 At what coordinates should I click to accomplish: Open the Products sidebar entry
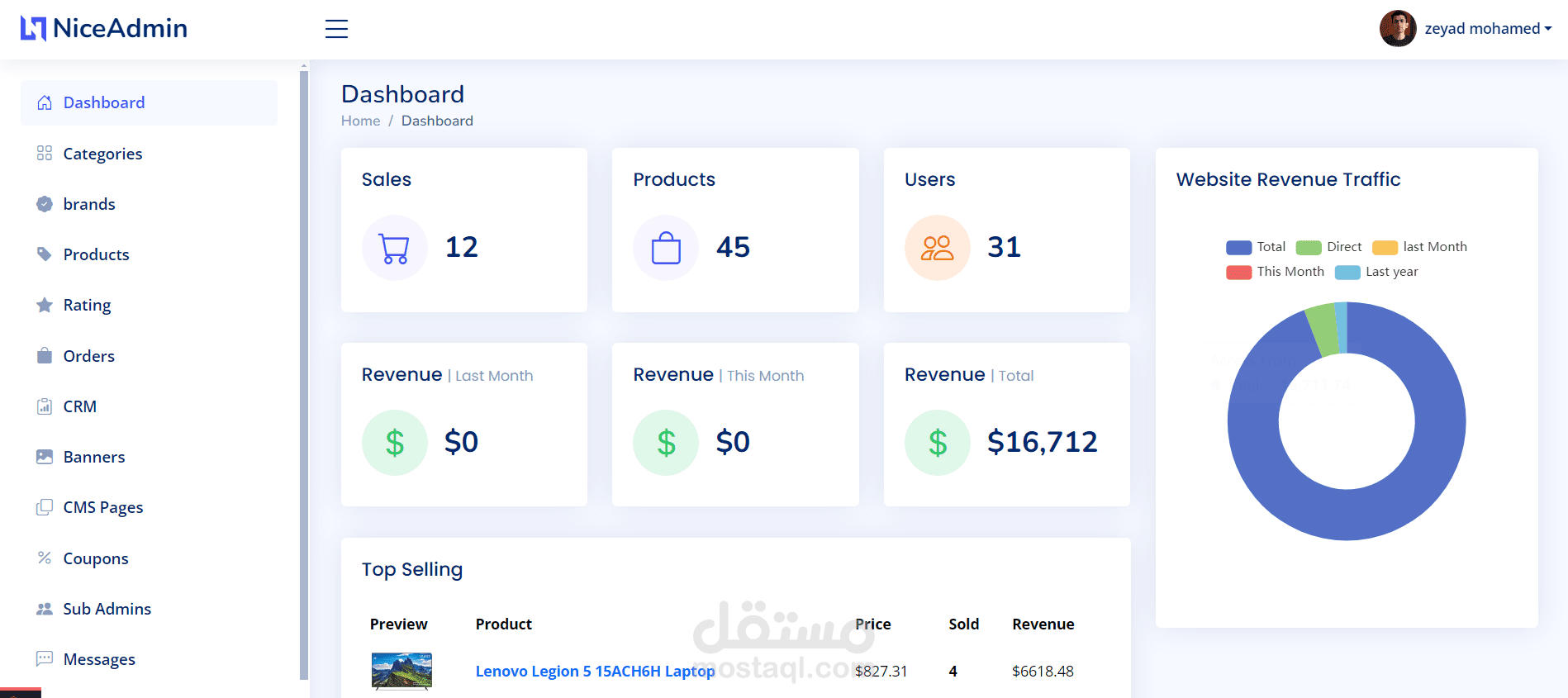tap(149, 254)
